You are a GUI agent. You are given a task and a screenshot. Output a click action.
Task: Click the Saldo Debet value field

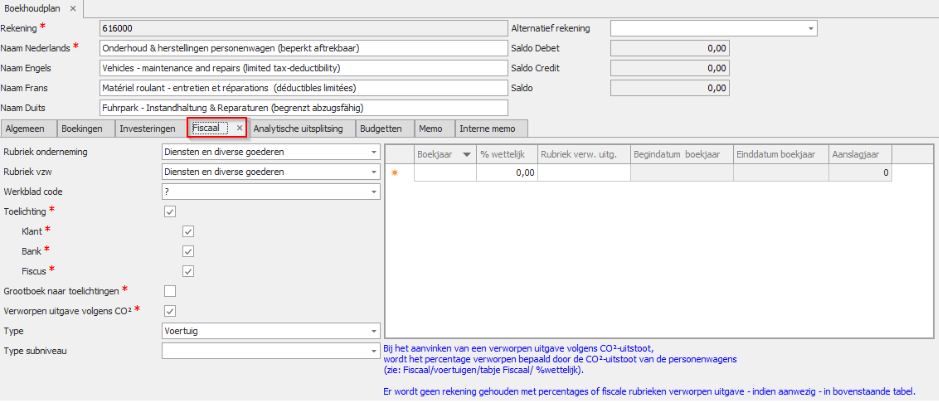[670, 48]
